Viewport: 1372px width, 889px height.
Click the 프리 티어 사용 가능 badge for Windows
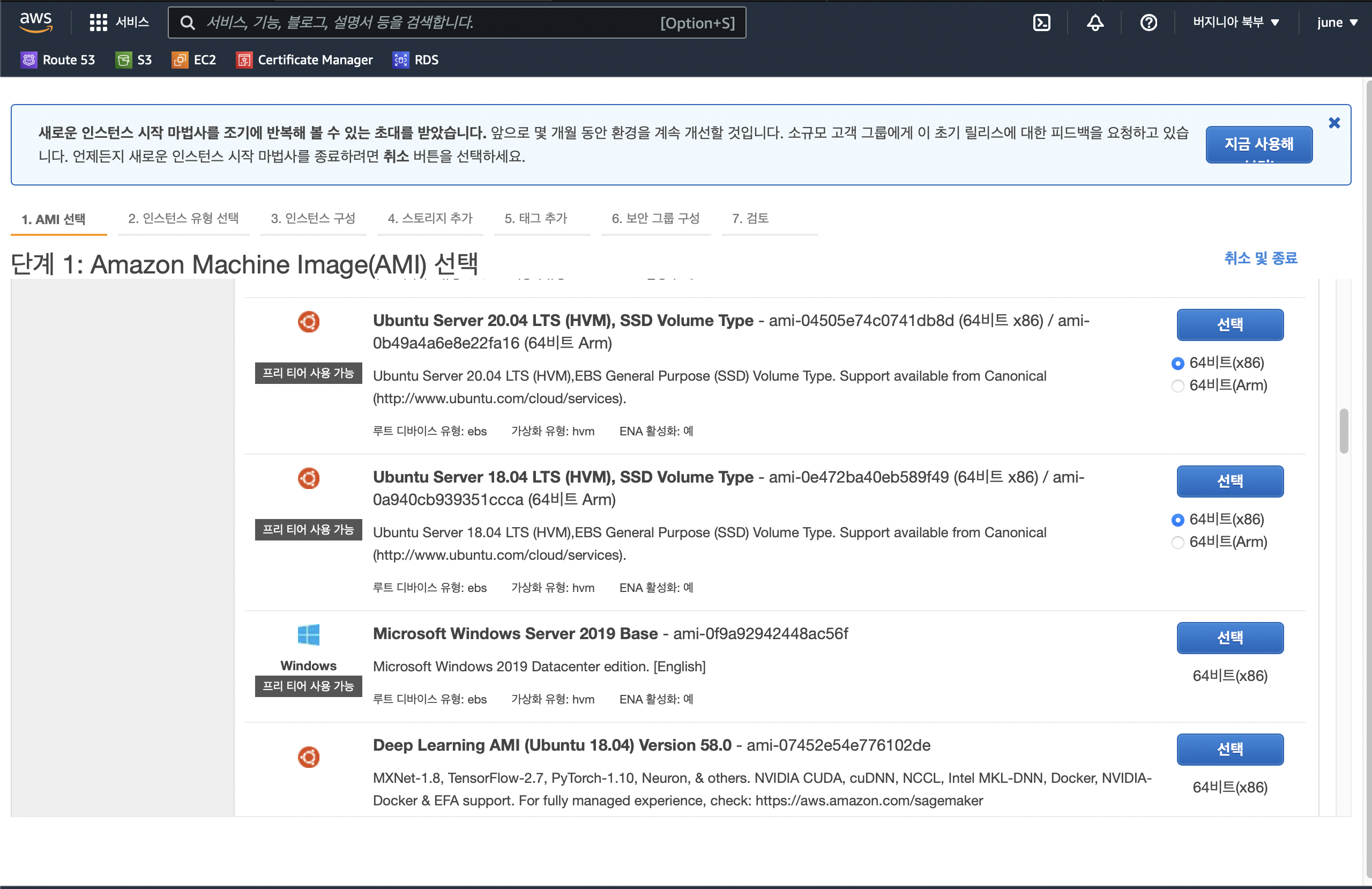pos(308,686)
